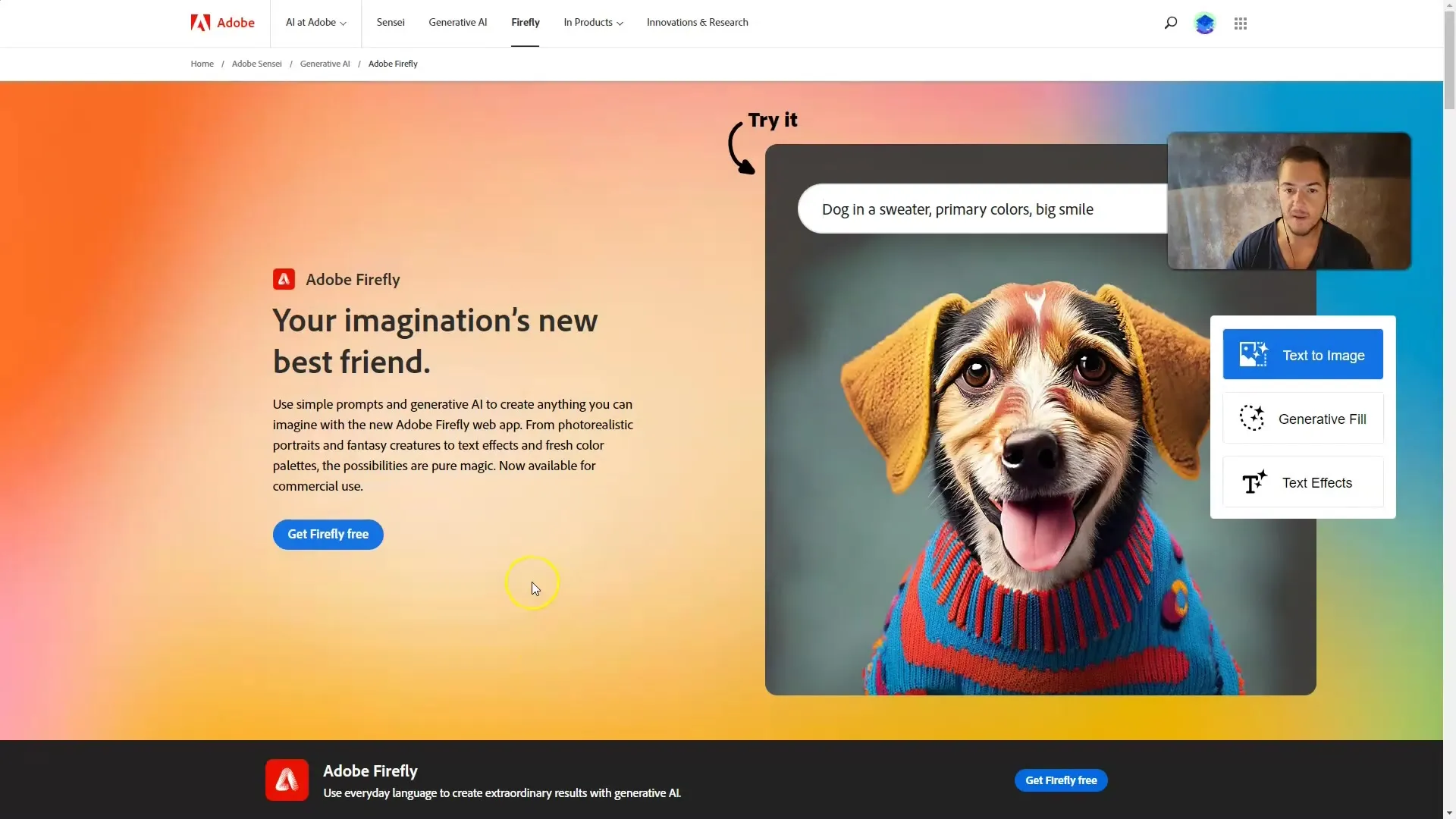Image resolution: width=1456 pixels, height=819 pixels.
Task: Click the Adobe logo in header
Action: click(222, 23)
